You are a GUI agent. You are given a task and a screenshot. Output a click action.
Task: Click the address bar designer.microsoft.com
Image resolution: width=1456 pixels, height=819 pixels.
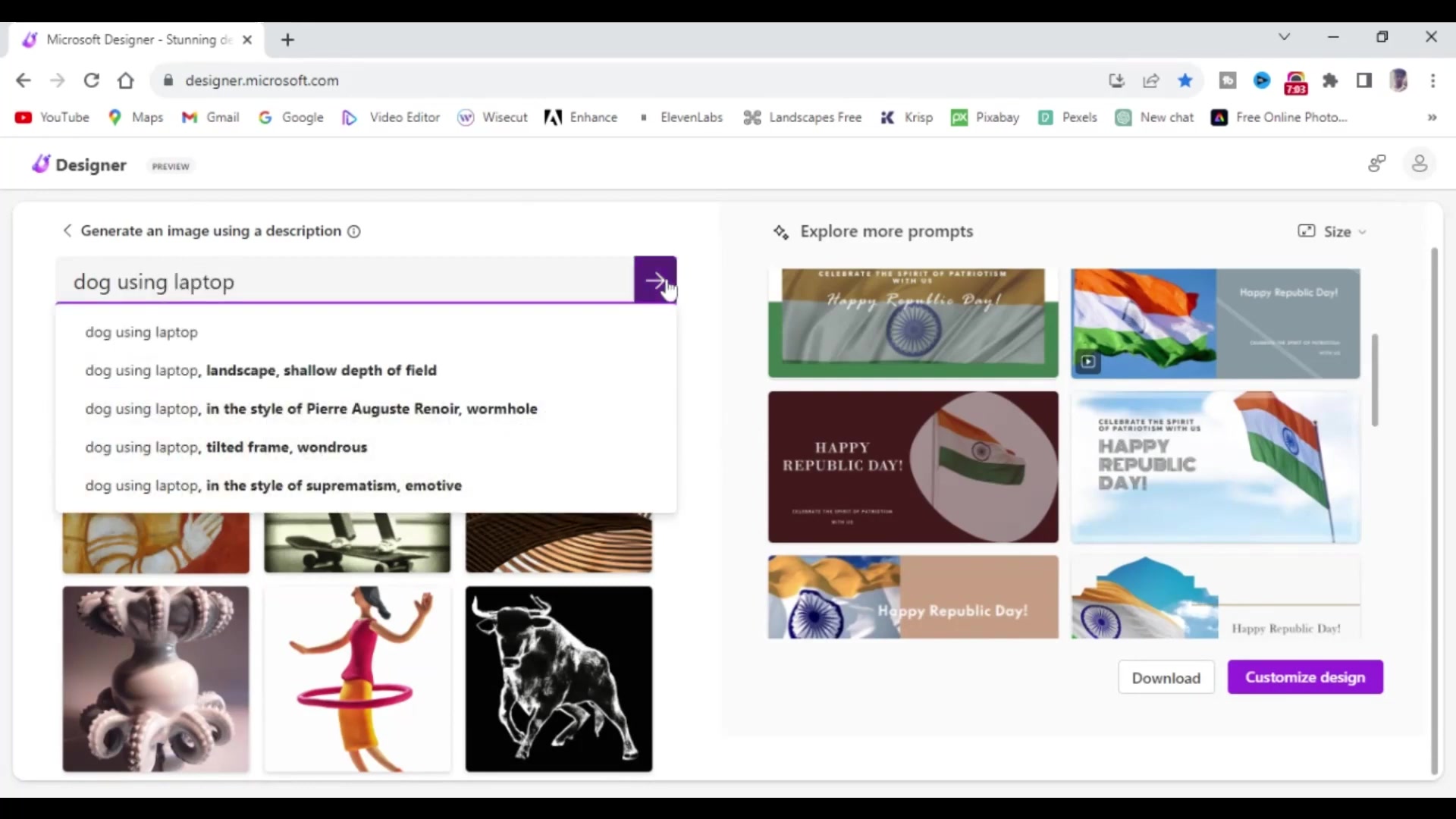tap(262, 80)
